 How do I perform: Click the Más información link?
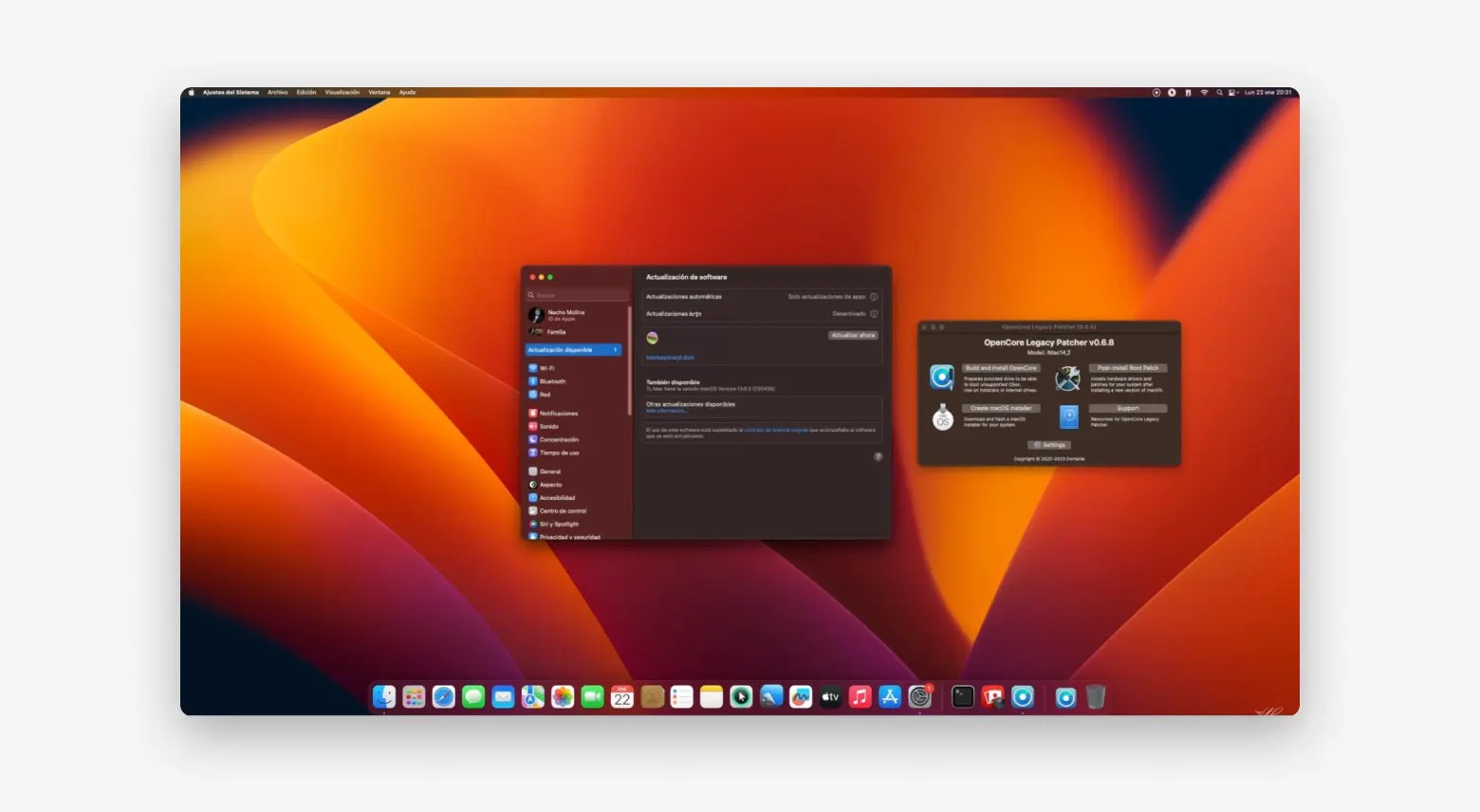click(x=667, y=411)
